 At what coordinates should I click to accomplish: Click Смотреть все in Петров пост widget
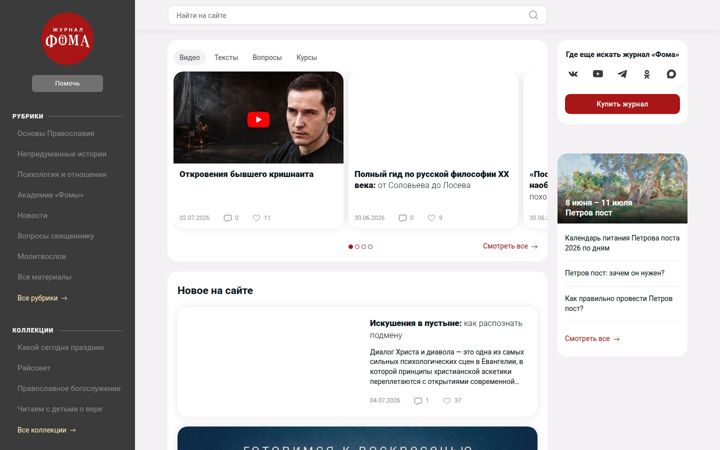click(x=592, y=338)
